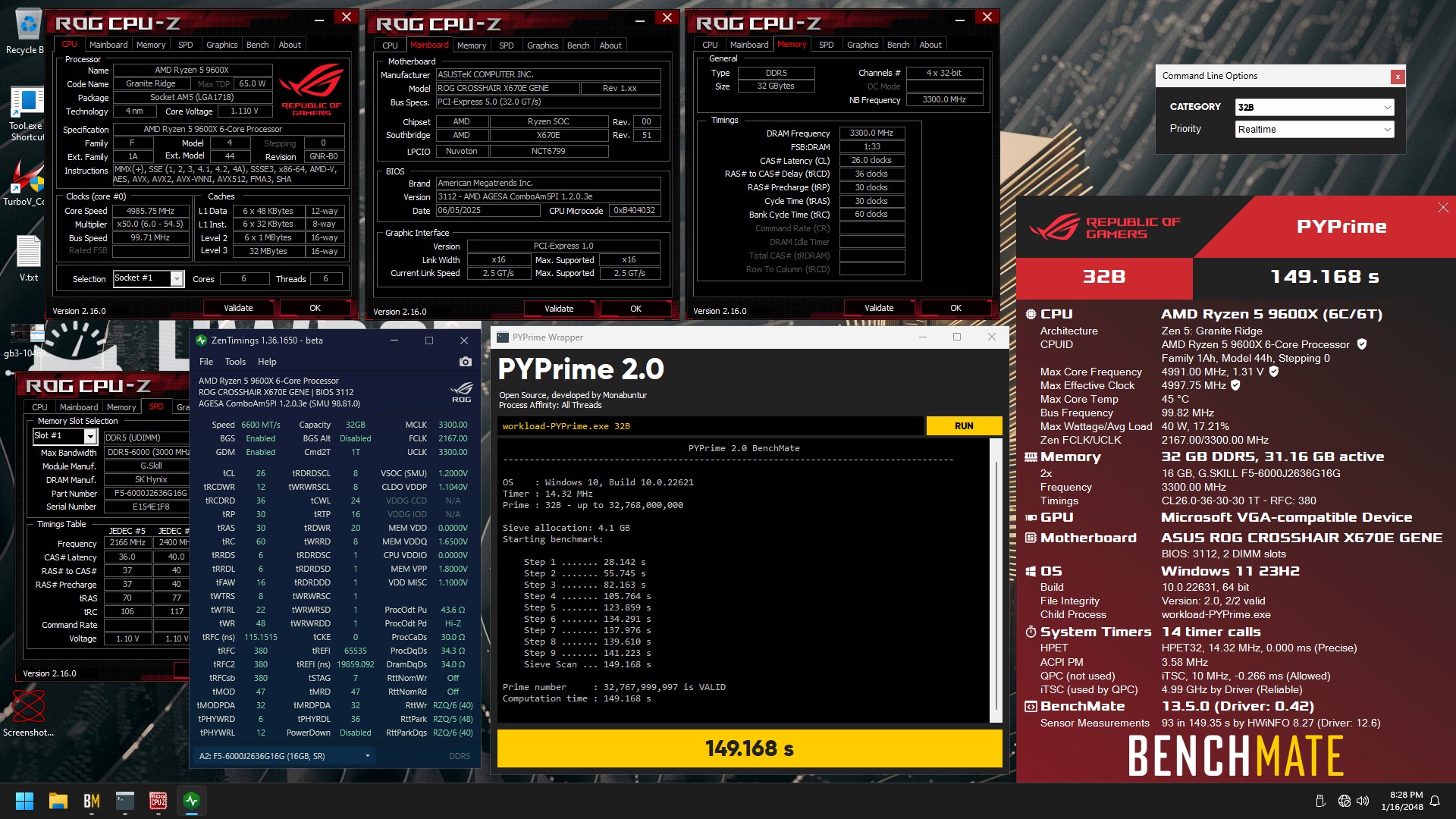
Task: Open V.txt file on desktop
Action: pyautogui.click(x=29, y=258)
